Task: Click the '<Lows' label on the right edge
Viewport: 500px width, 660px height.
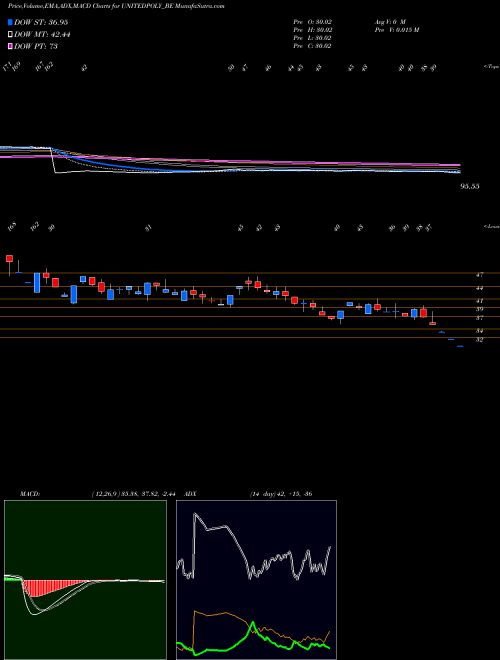Action: 492,226
